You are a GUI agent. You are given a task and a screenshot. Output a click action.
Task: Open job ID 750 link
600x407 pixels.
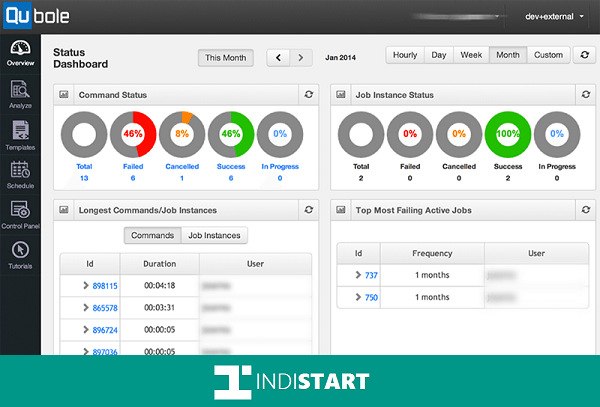(x=371, y=297)
